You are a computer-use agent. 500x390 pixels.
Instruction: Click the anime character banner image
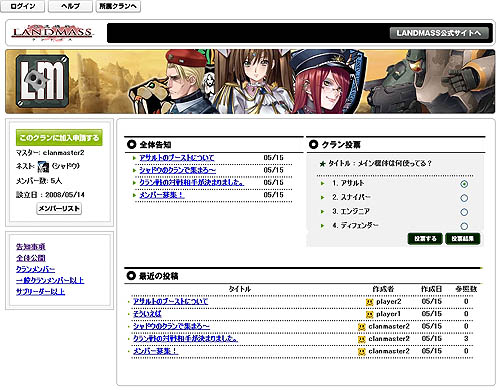point(250,82)
